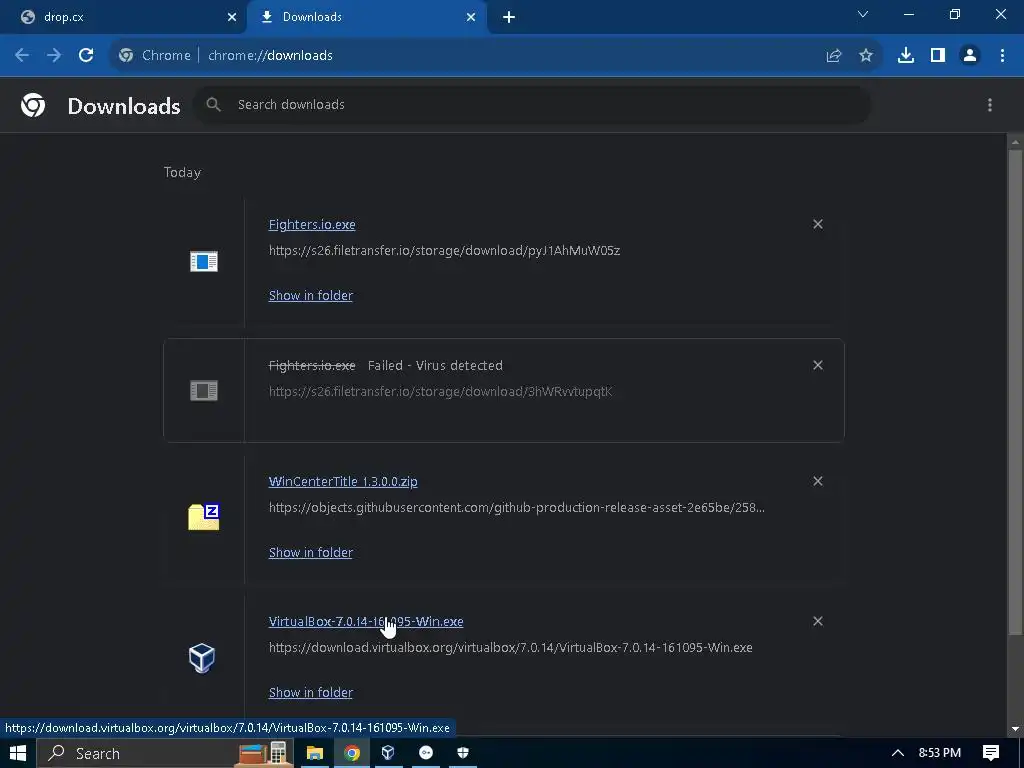Click the filetransfer.io pyJ1AhMuW05z source URL
This screenshot has width=1024, height=768.
point(445,250)
